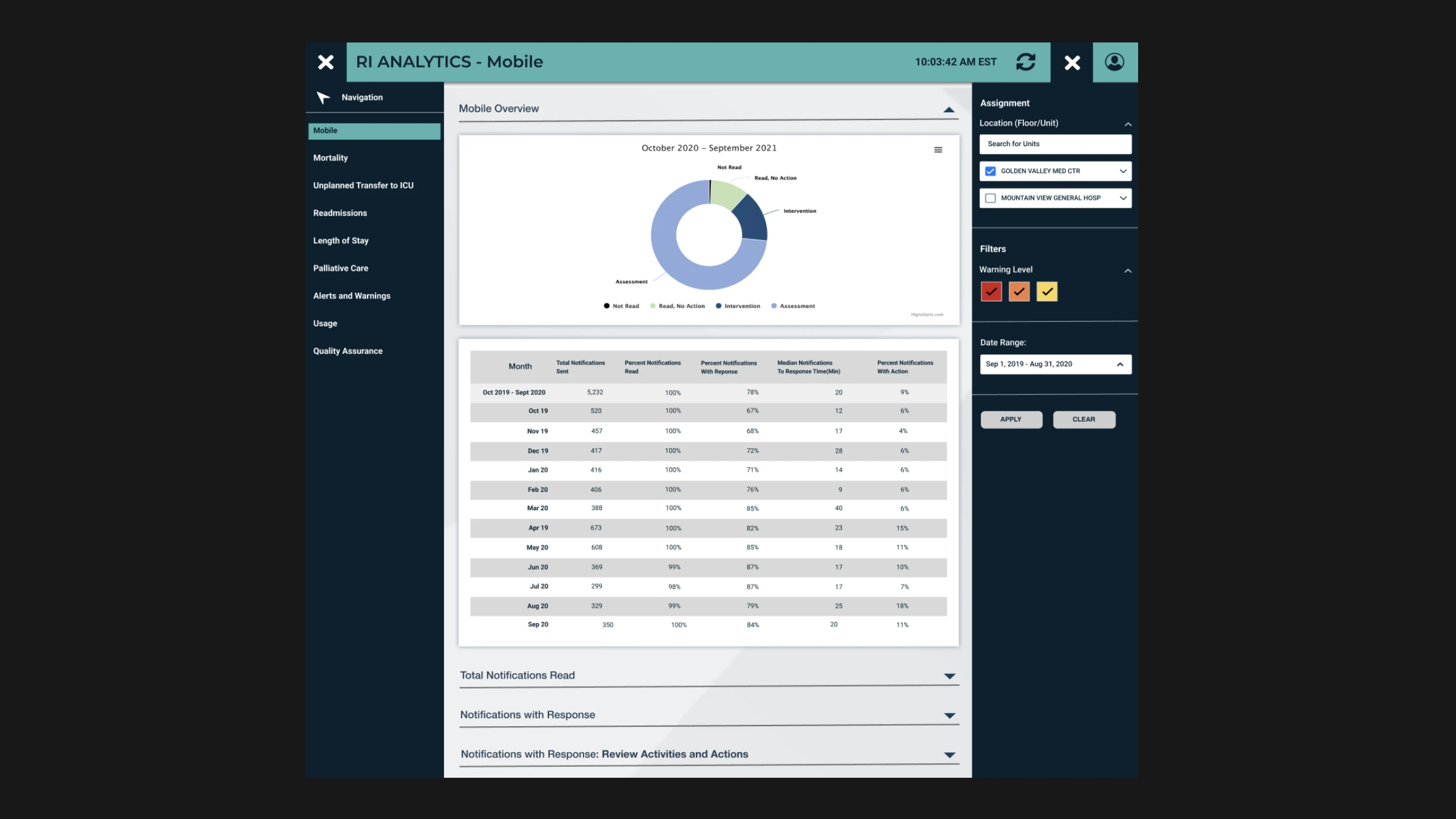Image resolution: width=1456 pixels, height=819 pixels.
Task: Expand Review Activities and Actions section
Action: (x=949, y=755)
